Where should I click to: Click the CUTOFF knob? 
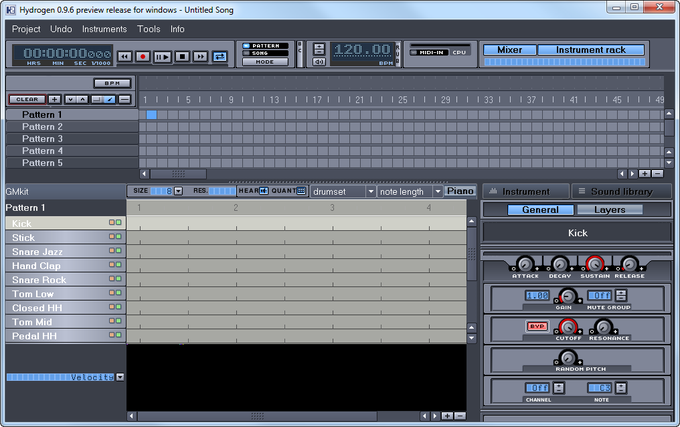point(568,326)
